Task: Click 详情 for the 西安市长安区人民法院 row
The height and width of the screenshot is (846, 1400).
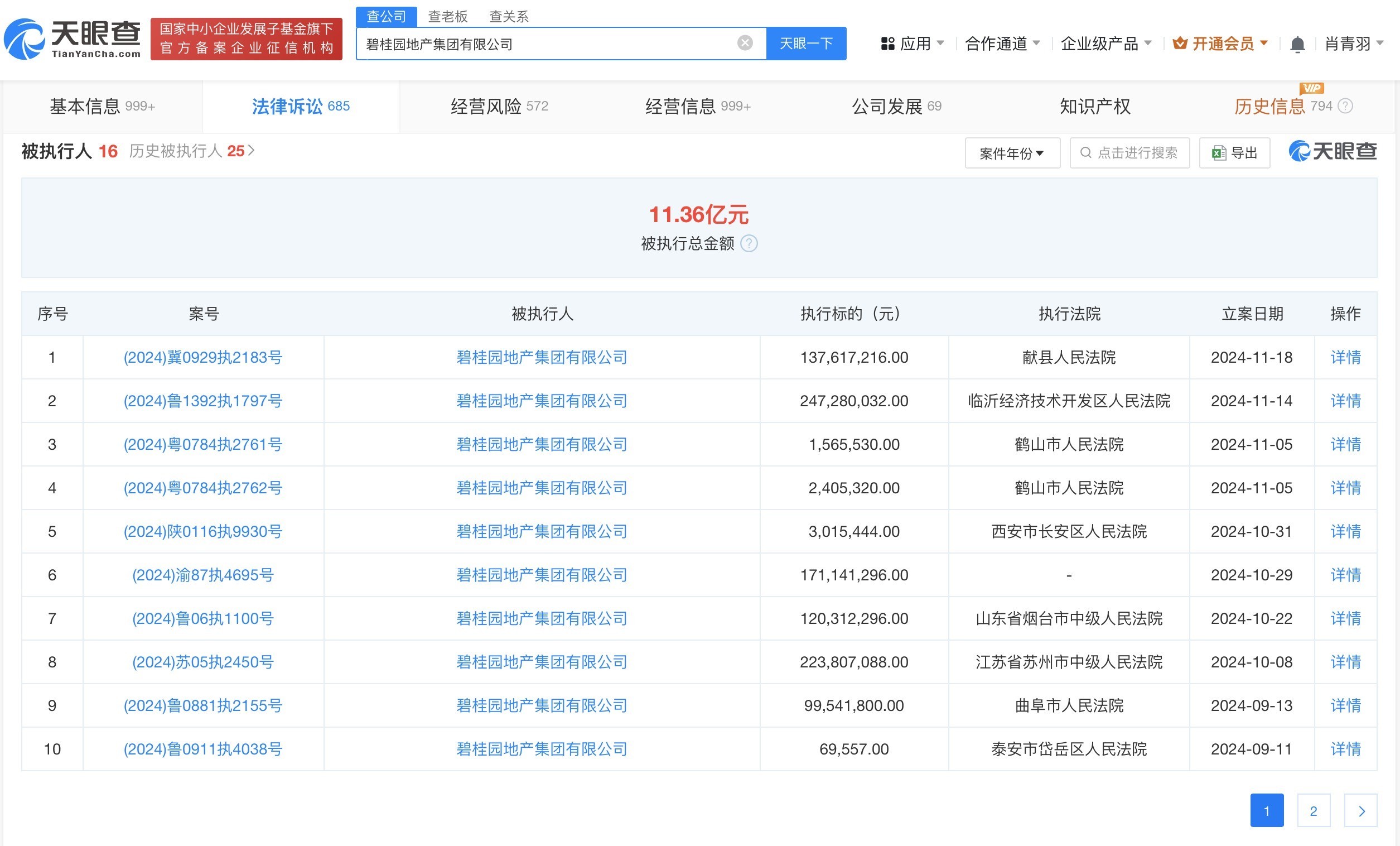Action: click(1345, 531)
